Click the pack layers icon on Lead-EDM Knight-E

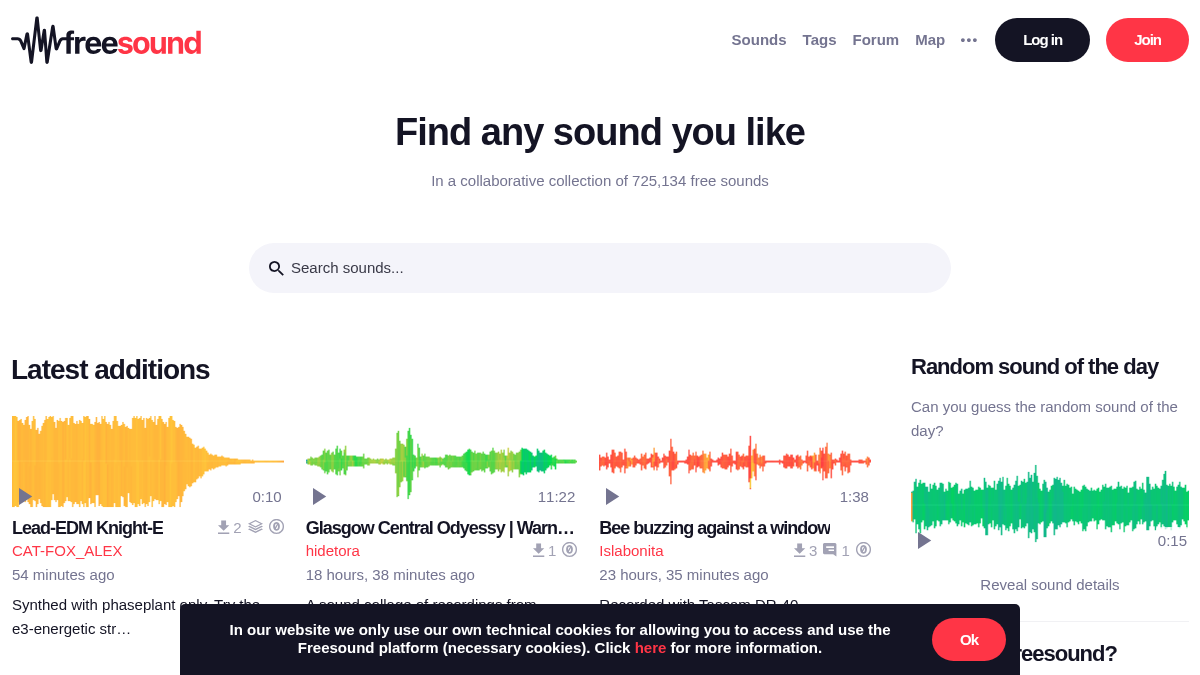(255, 527)
